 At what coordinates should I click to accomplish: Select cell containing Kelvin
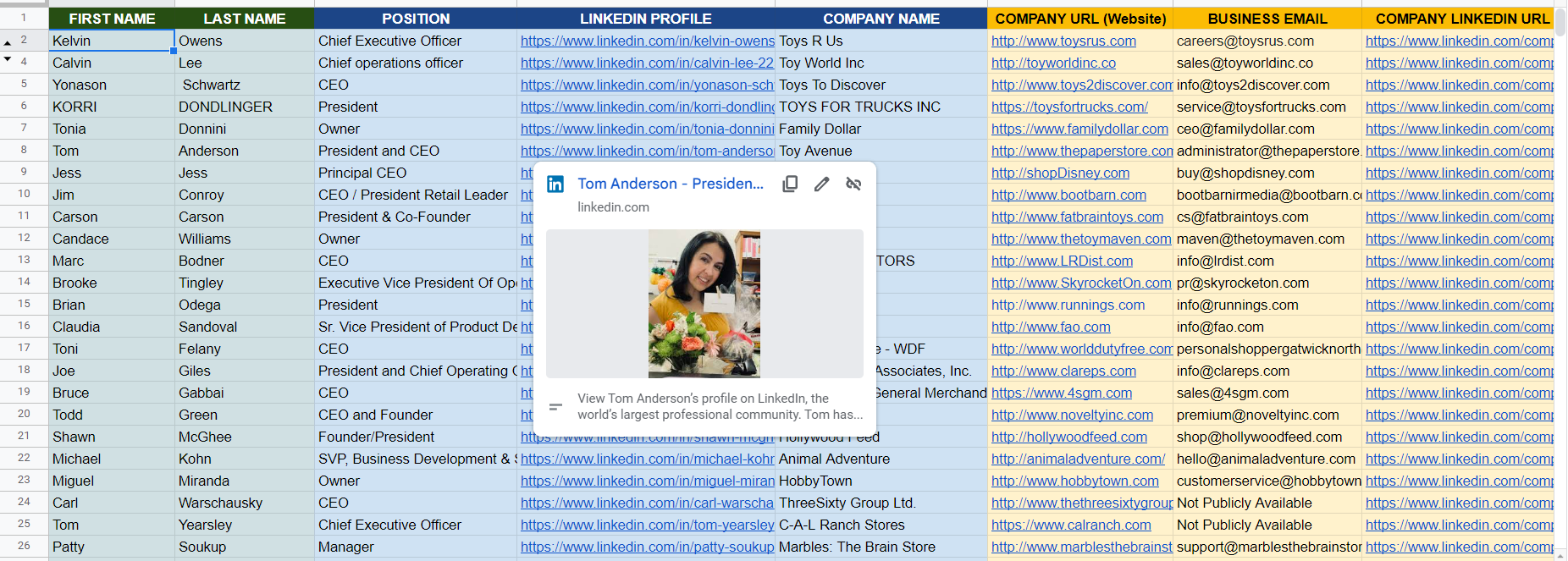click(x=112, y=41)
